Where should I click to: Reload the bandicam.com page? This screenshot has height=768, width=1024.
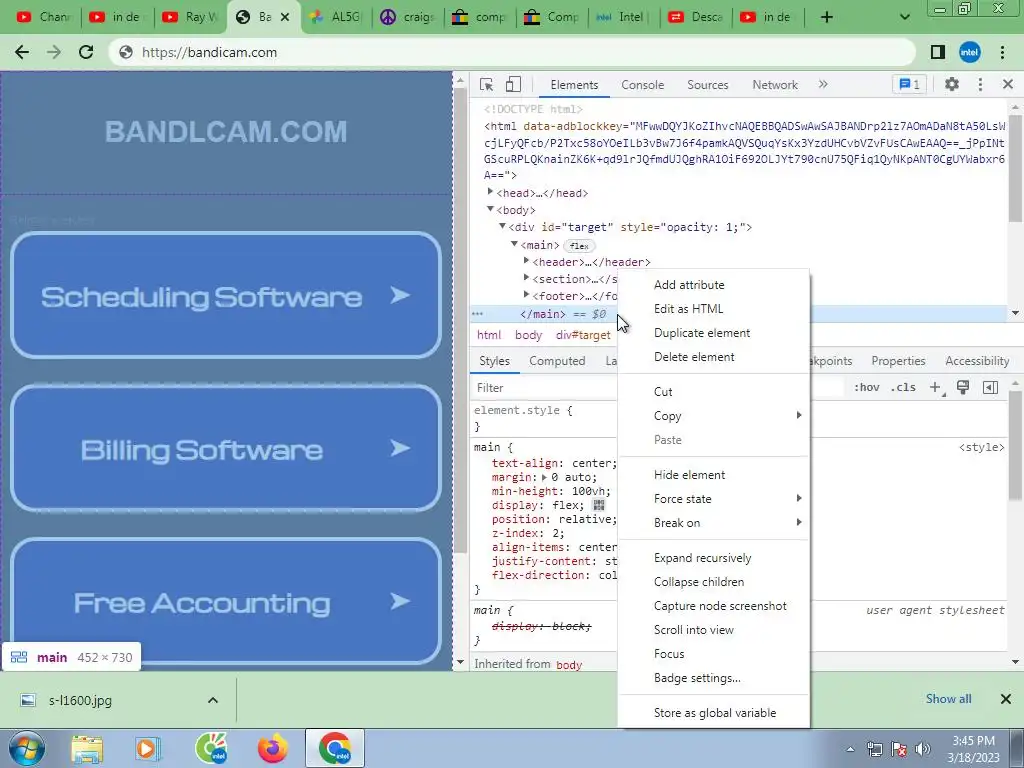(x=86, y=52)
